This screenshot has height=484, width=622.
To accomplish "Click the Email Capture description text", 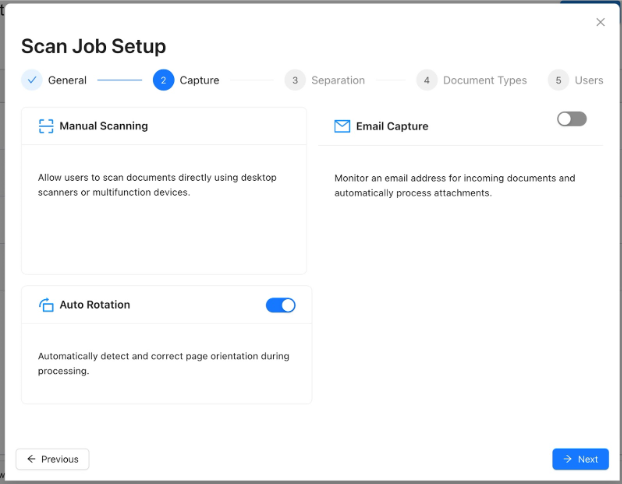I will click(x=454, y=185).
